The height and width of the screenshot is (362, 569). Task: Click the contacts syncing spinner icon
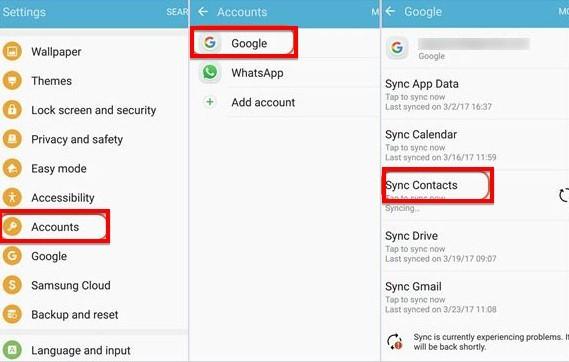coord(564,195)
